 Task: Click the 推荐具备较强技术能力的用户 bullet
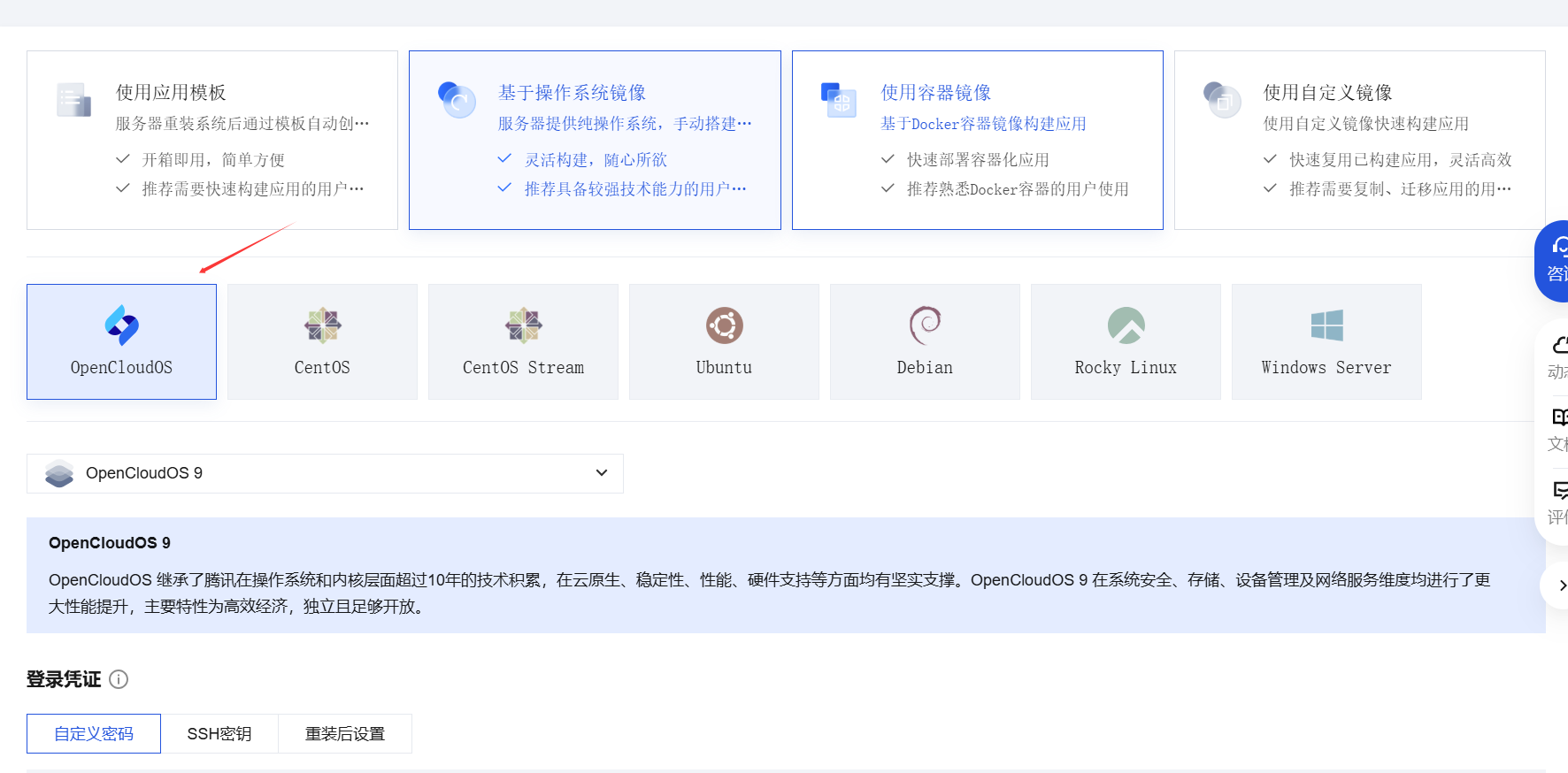click(635, 189)
